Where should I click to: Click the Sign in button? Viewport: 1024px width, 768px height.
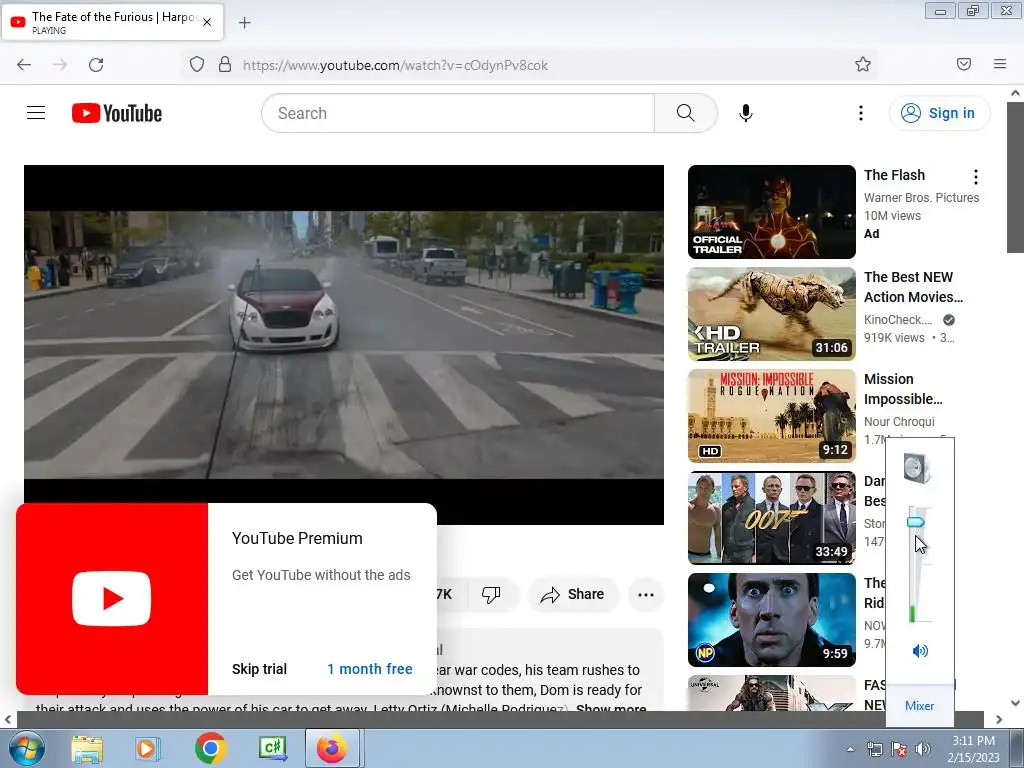[x=939, y=113]
